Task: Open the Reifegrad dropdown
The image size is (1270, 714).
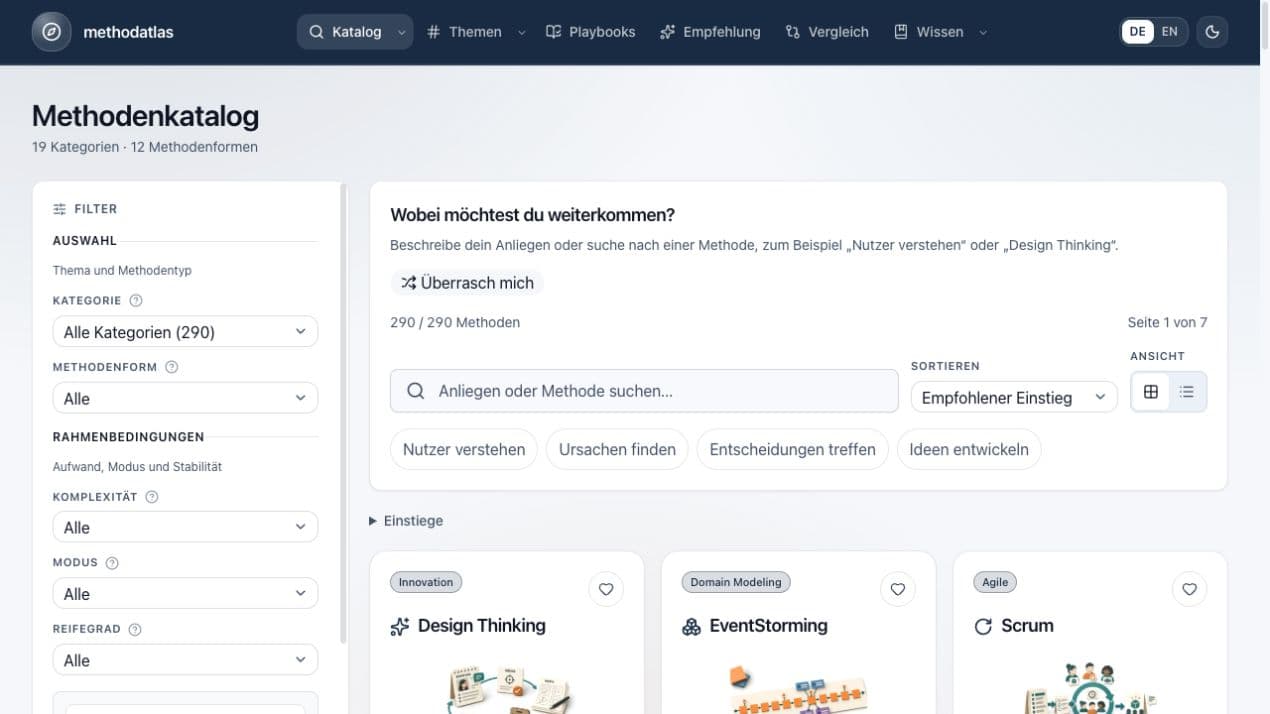Action: [185, 660]
